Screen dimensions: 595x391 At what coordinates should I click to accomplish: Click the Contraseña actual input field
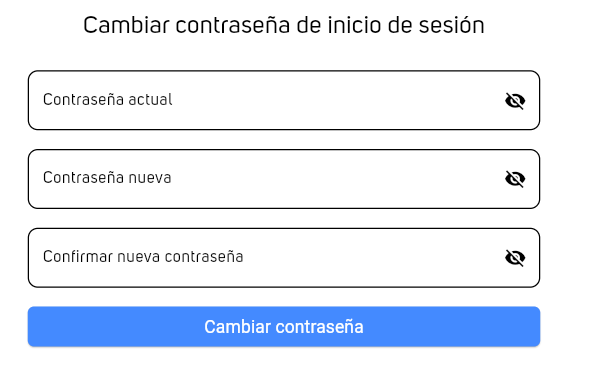pyautogui.click(x=284, y=100)
